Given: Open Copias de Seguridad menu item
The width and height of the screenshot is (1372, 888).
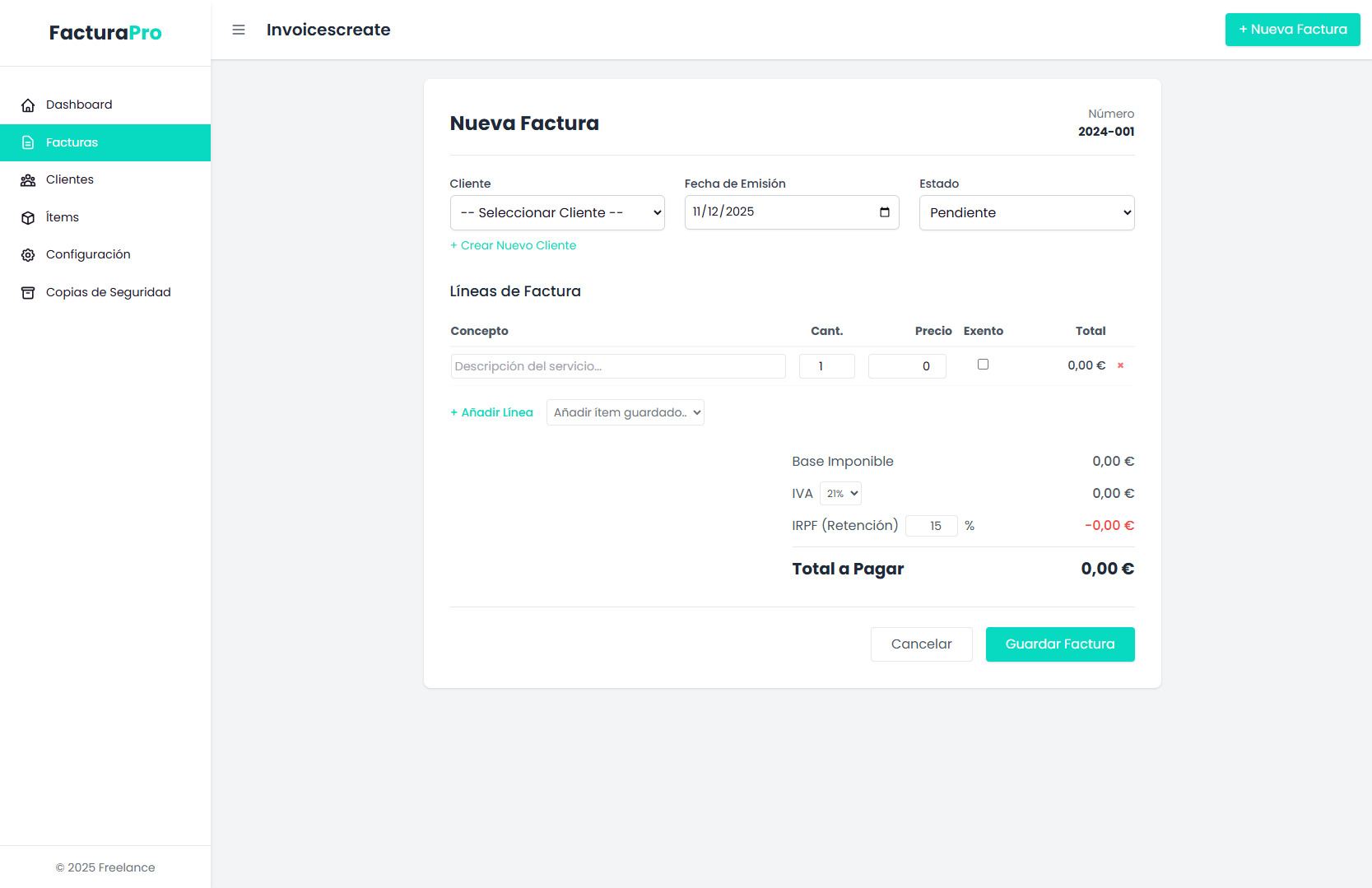Looking at the screenshot, I should 109,293.
